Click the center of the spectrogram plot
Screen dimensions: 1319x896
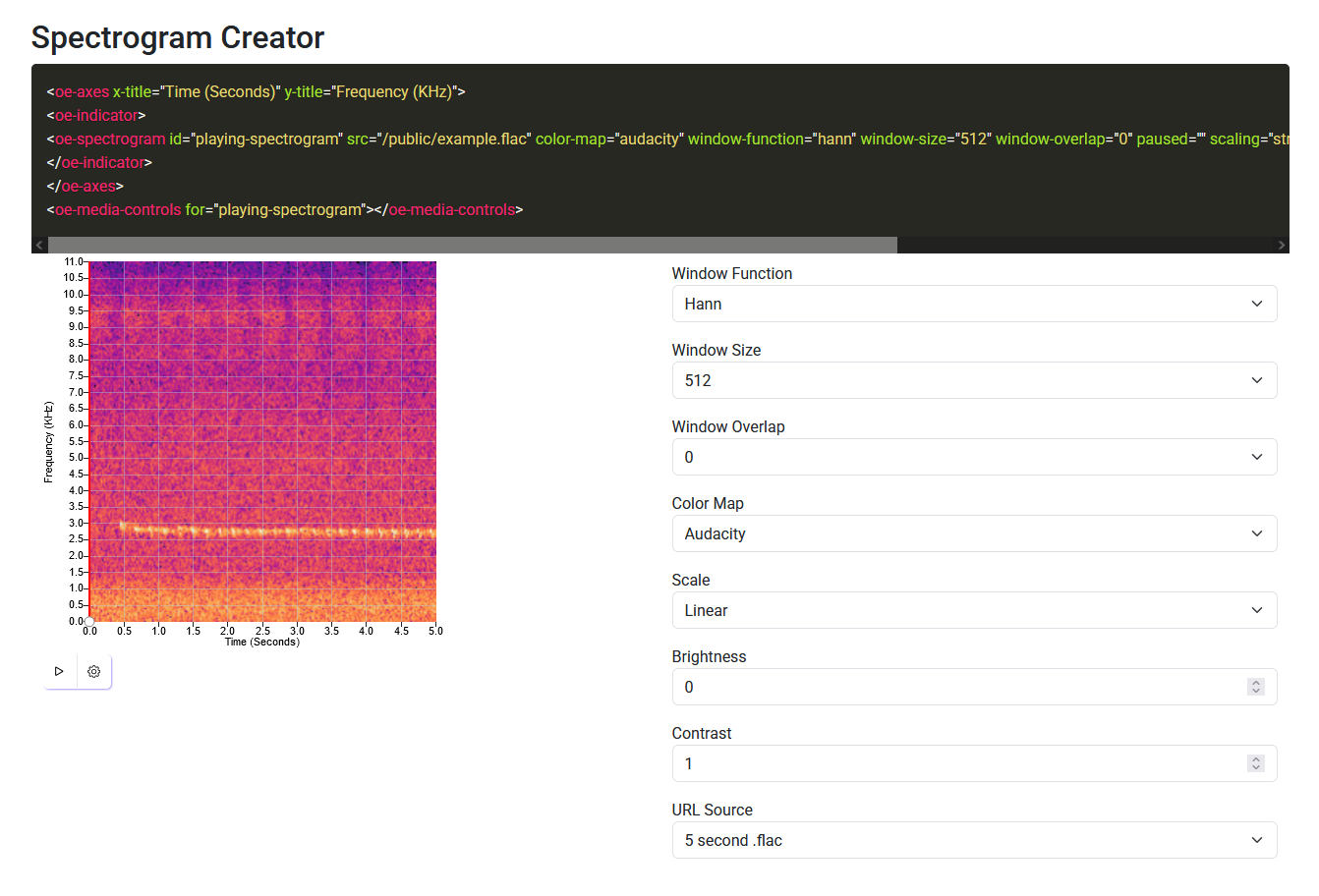point(262,441)
